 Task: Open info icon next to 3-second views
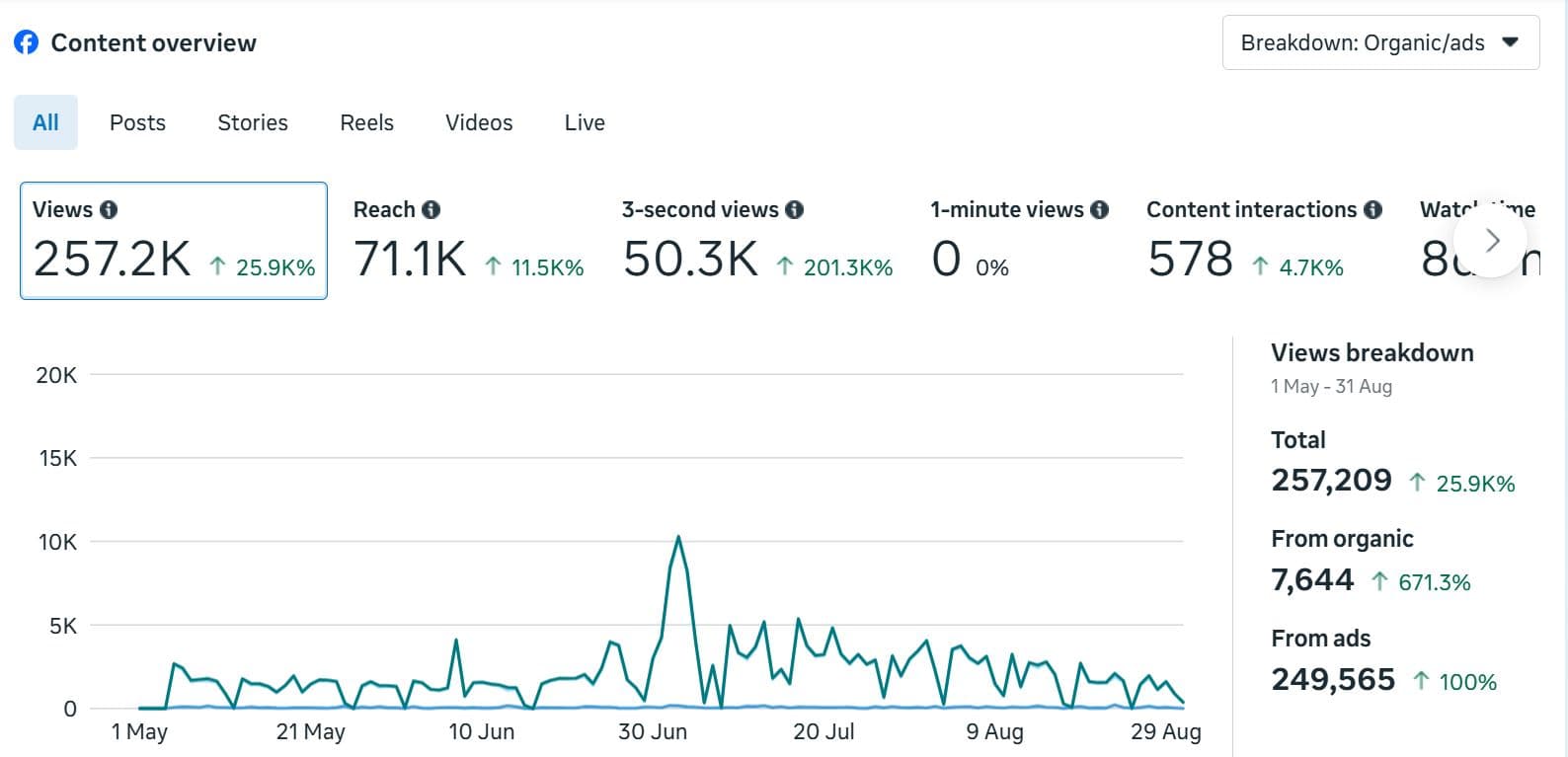[794, 209]
